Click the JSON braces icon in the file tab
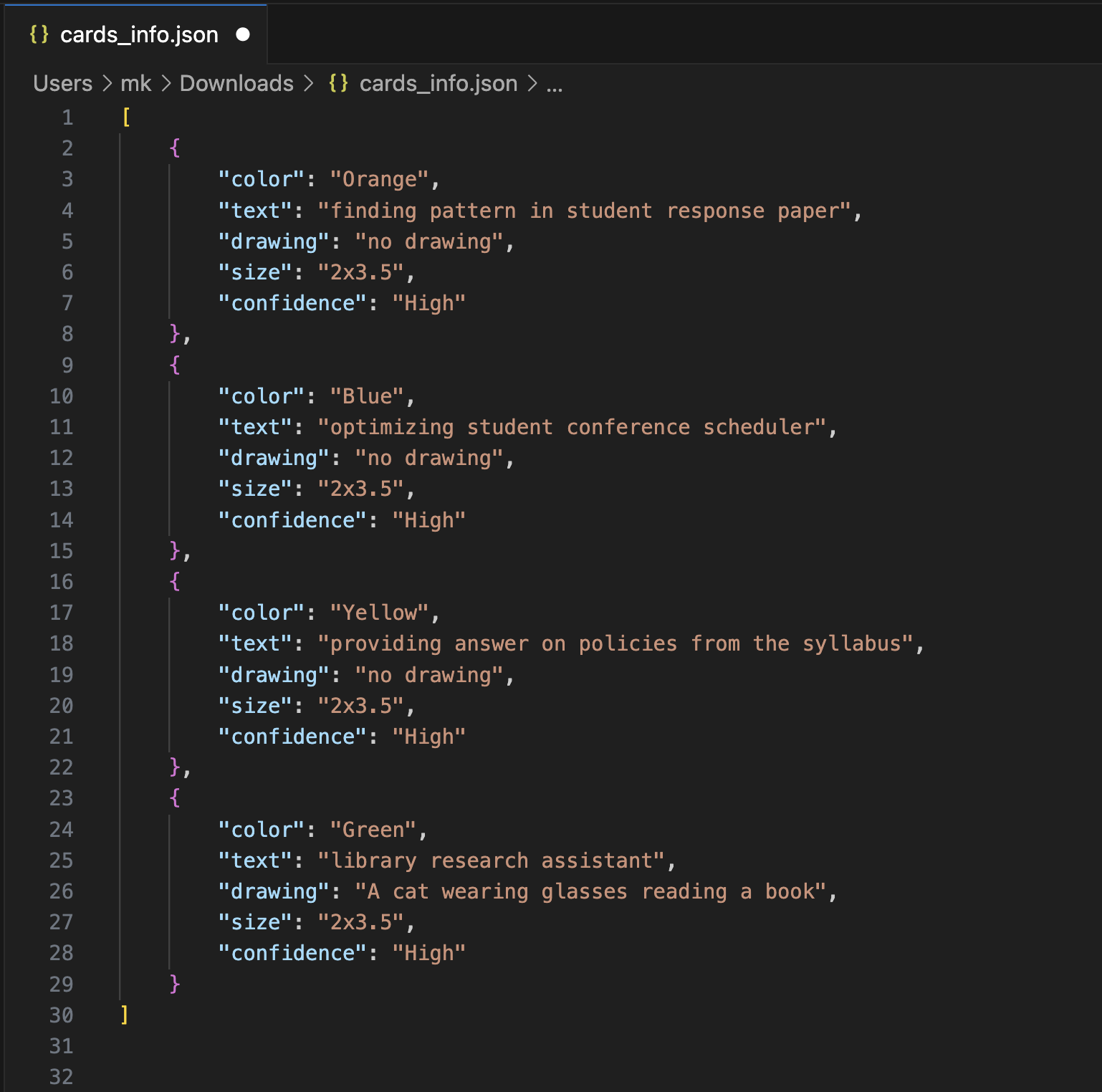This screenshot has height=1092, width=1102. pyautogui.click(x=39, y=34)
